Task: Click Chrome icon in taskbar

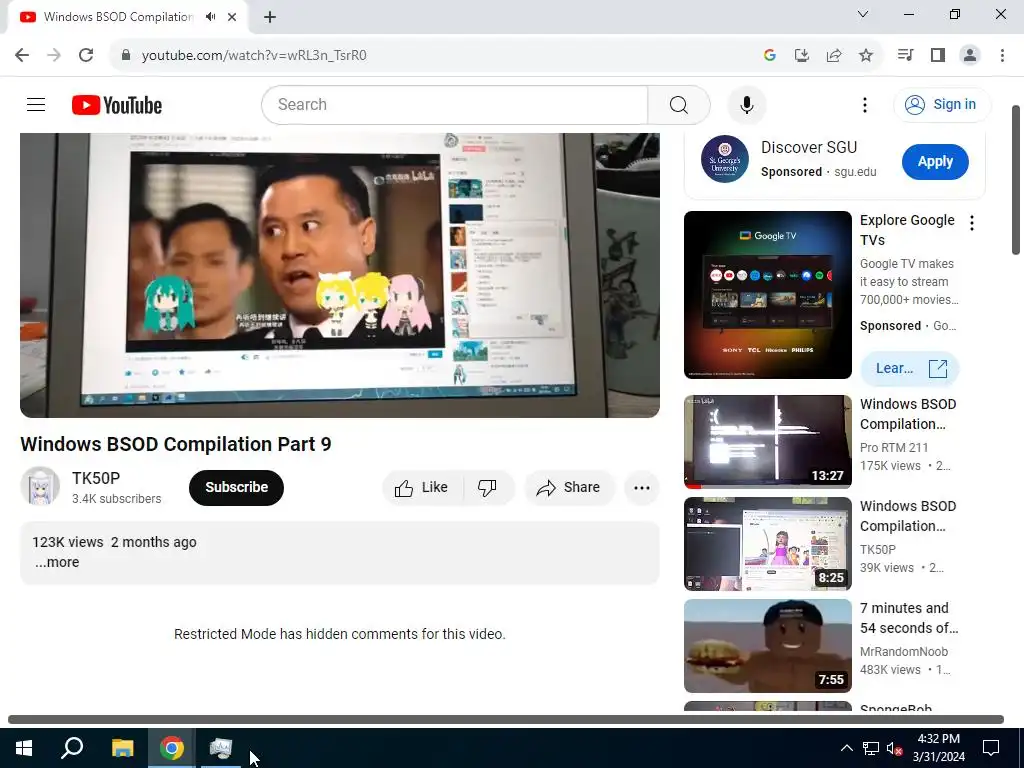Action: coord(172,748)
